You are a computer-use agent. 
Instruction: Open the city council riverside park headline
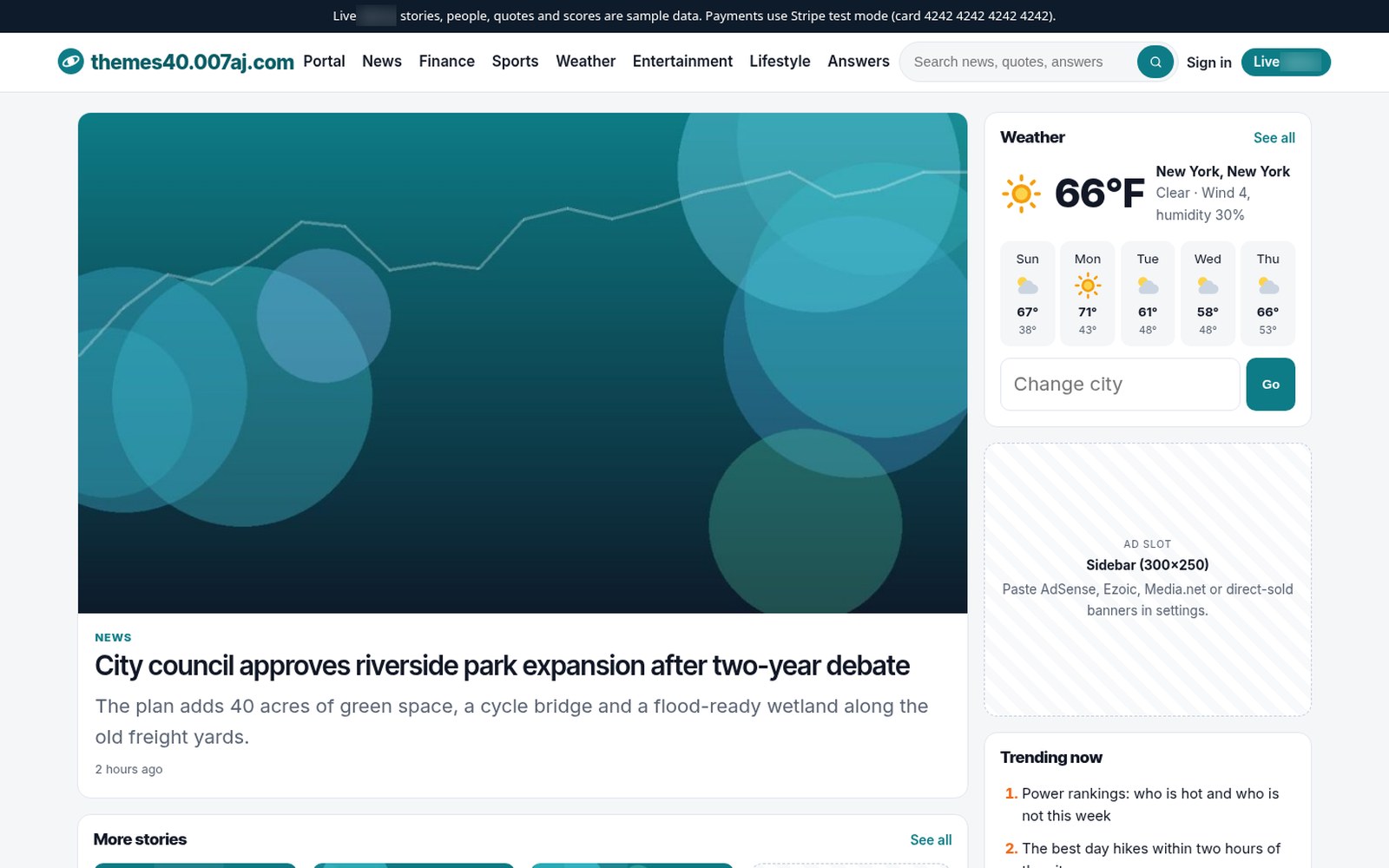point(502,666)
